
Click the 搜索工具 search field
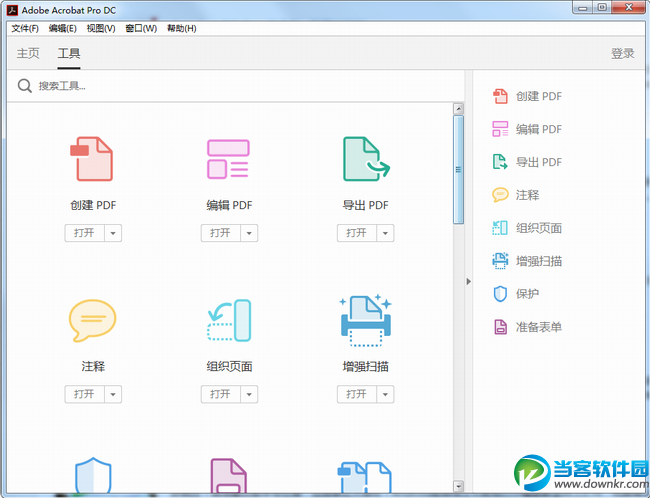[x=235, y=86]
